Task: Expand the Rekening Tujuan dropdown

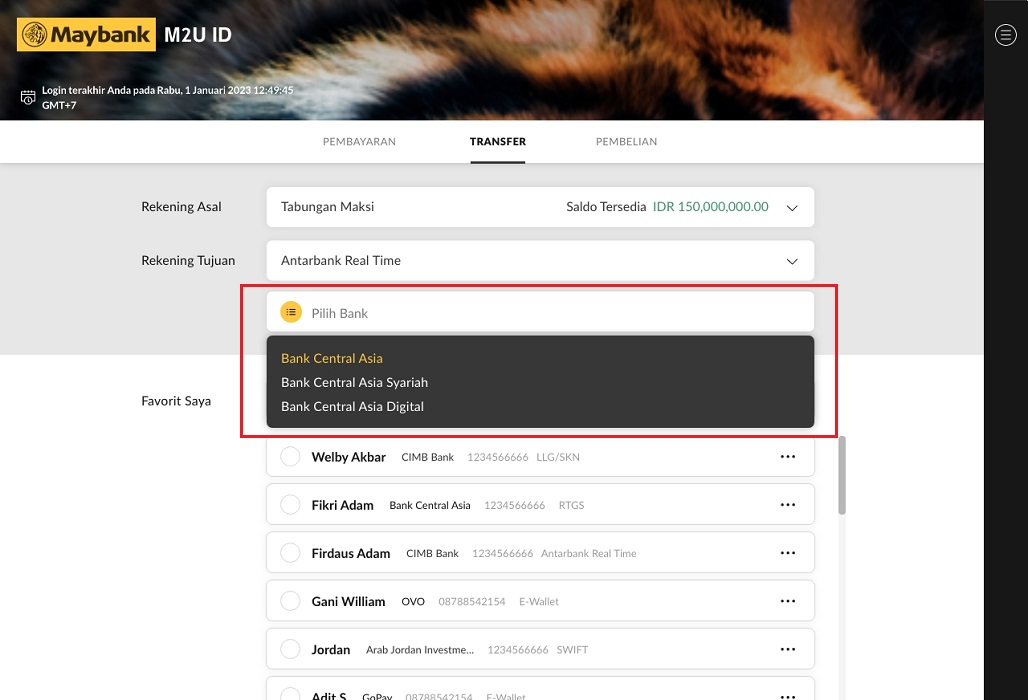Action: coord(792,261)
